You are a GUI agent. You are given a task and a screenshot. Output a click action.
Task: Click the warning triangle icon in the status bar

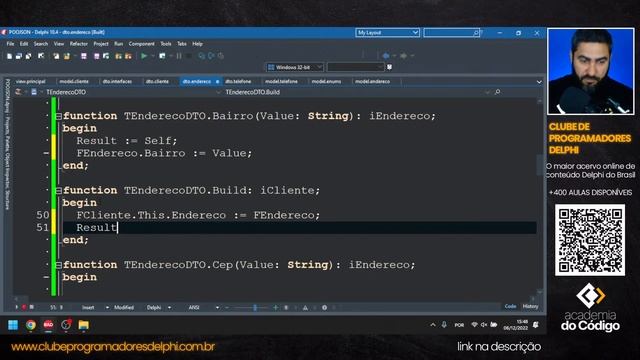305,307
